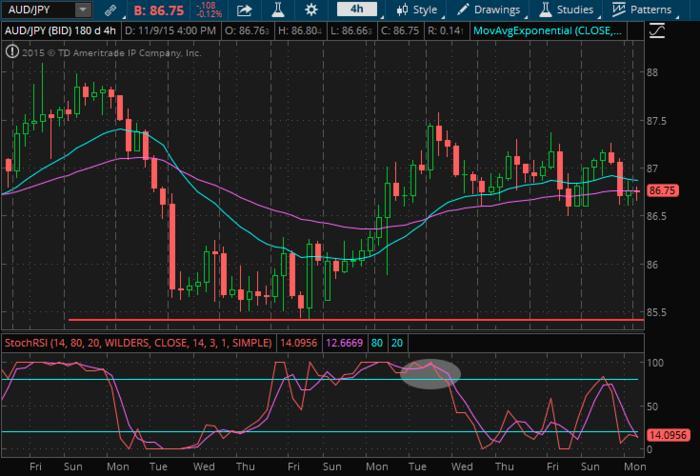The width and height of the screenshot is (700, 476).
Task: Click the 88 price axis label
Action: [652, 72]
